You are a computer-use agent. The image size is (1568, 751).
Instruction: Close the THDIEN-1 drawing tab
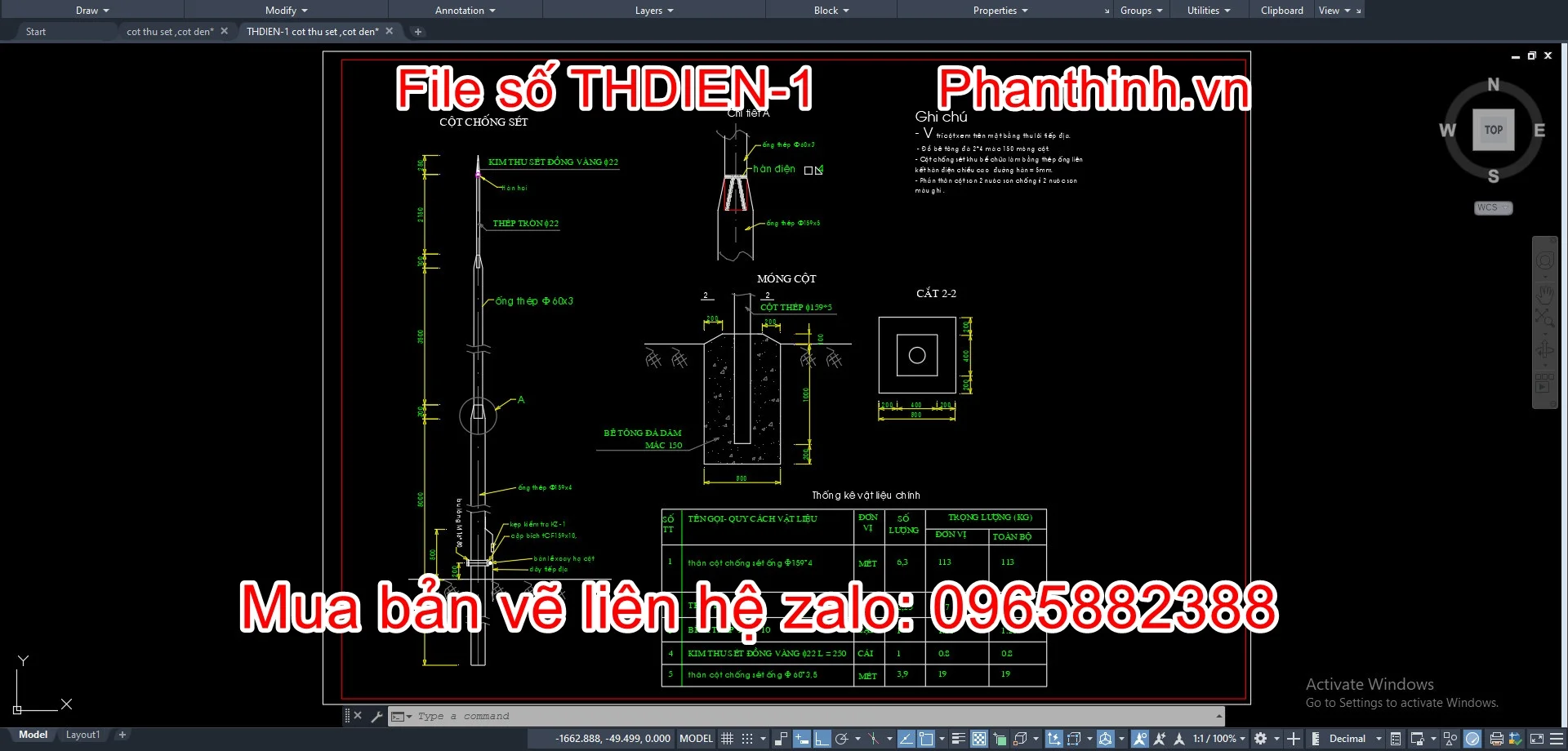pyautogui.click(x=390, y=31)
